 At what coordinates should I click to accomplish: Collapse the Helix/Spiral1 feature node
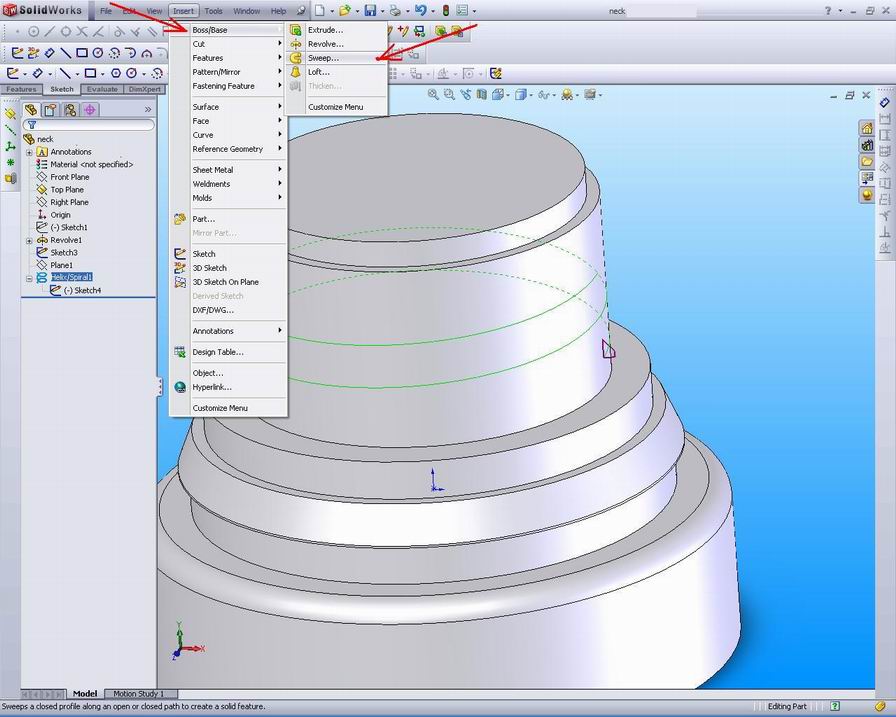(x=30, y=277)
